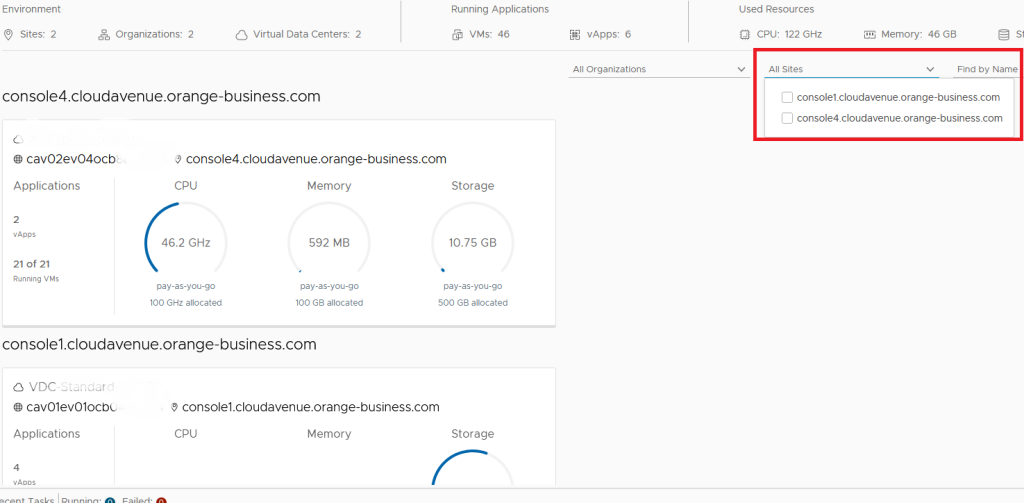1024x503 pixels.
Task: Click the pin icon before console1 site name
Action: coord(174,407)
